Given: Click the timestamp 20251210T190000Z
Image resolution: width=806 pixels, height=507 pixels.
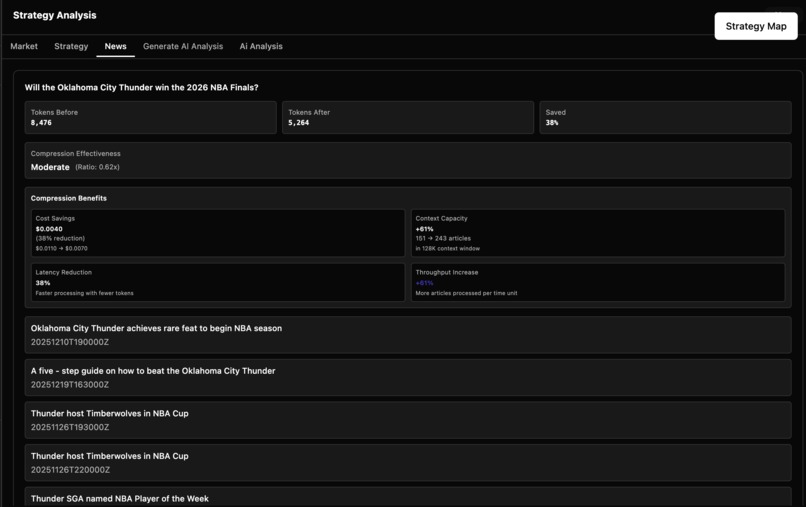Looking at the screenshot, I should (x=70, y=342).
